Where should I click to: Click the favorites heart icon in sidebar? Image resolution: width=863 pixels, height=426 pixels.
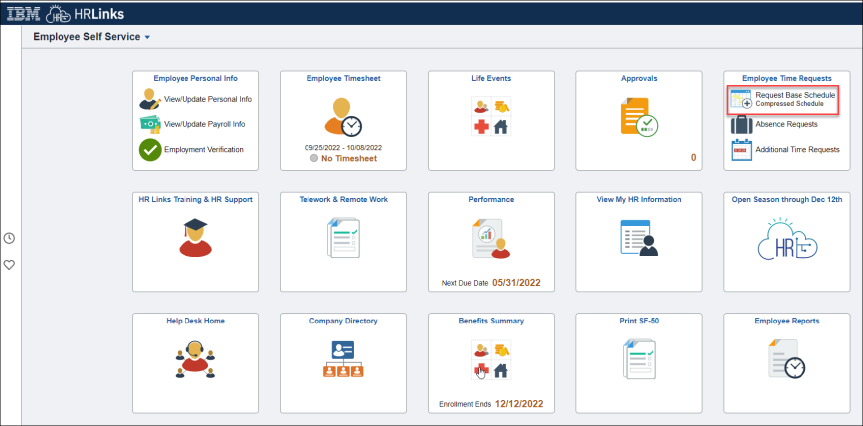click(x=9, y=265)
